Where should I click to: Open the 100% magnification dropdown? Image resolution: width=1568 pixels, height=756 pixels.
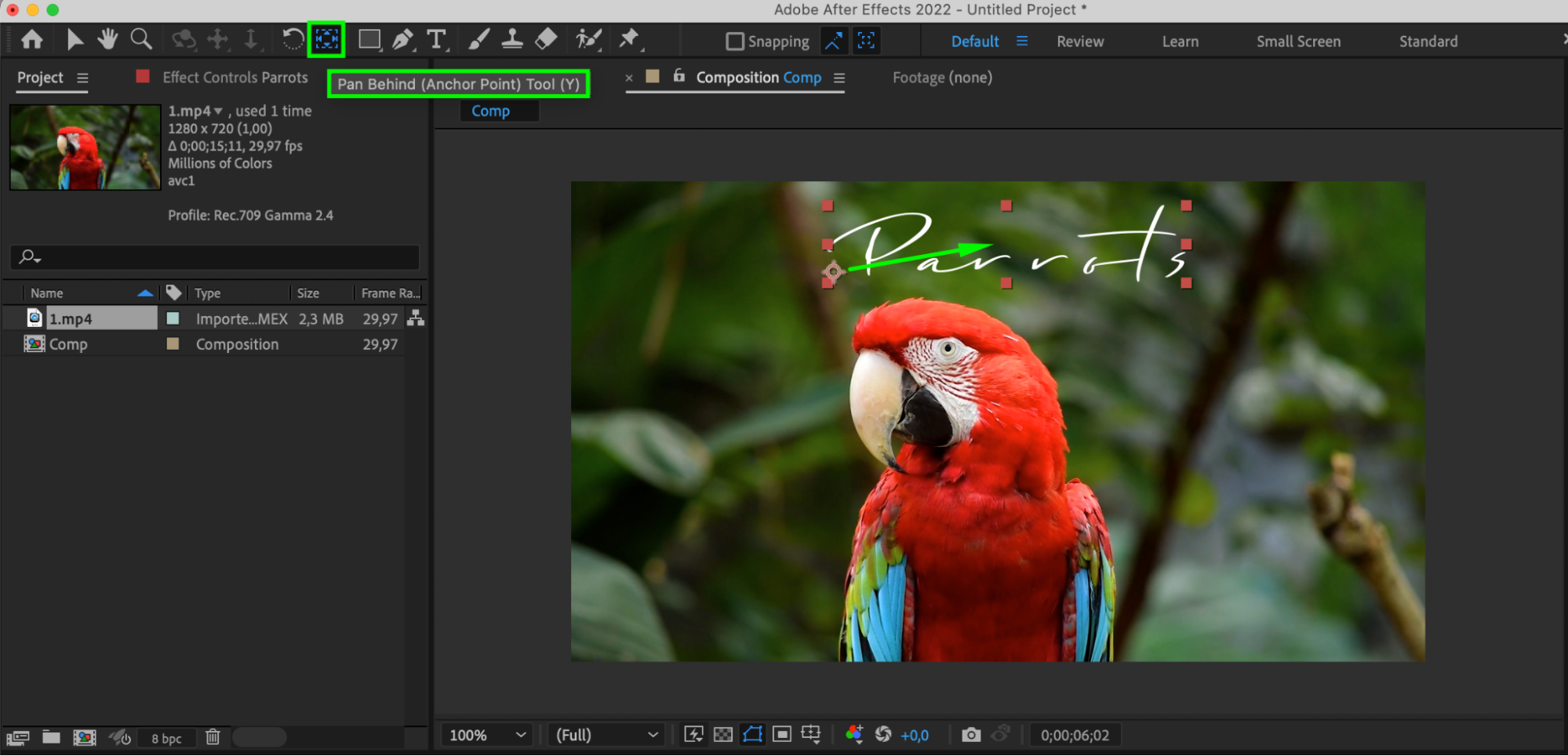tap(486, 735)
